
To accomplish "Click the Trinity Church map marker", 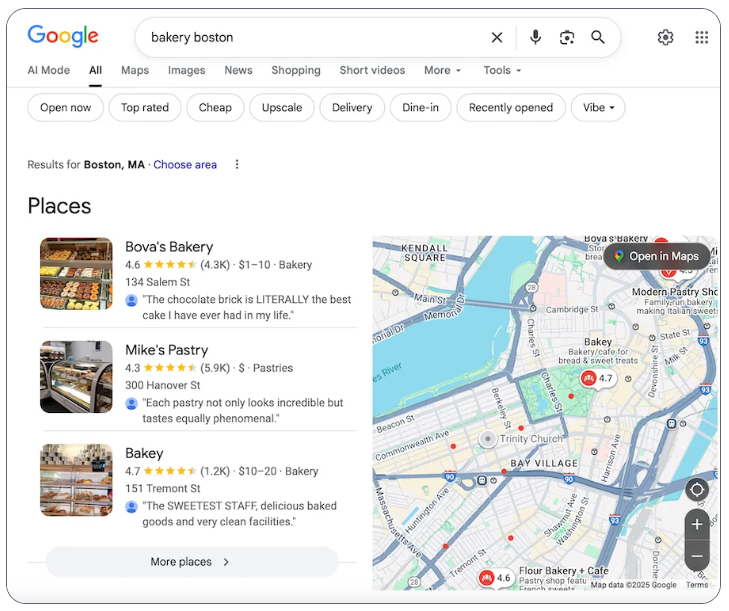I will point(488,438).
